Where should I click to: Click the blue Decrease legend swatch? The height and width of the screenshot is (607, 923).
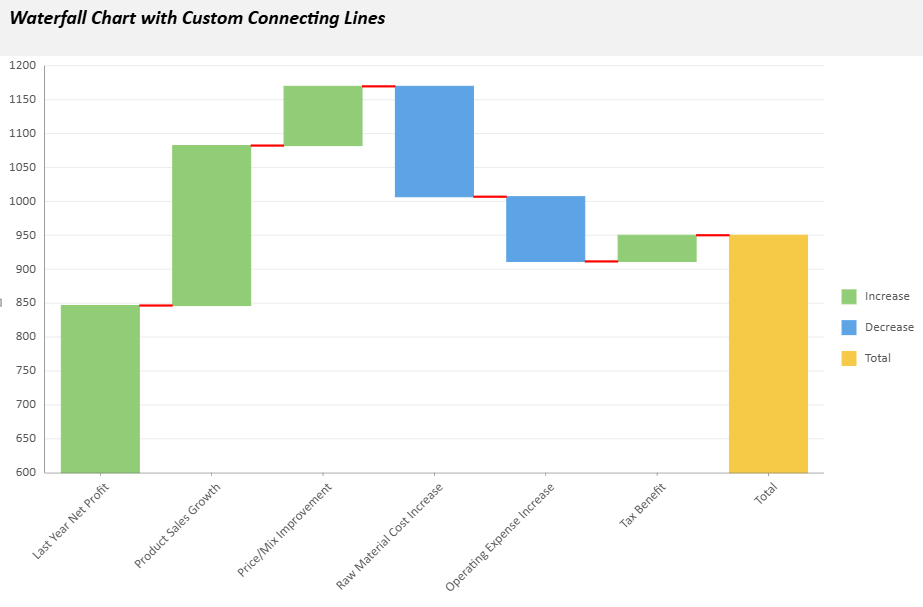(849, 327)
